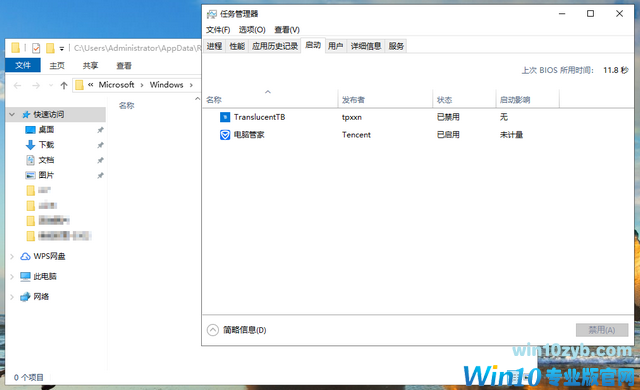Switch to the 详细信息 tab

[x=366, y=46]
